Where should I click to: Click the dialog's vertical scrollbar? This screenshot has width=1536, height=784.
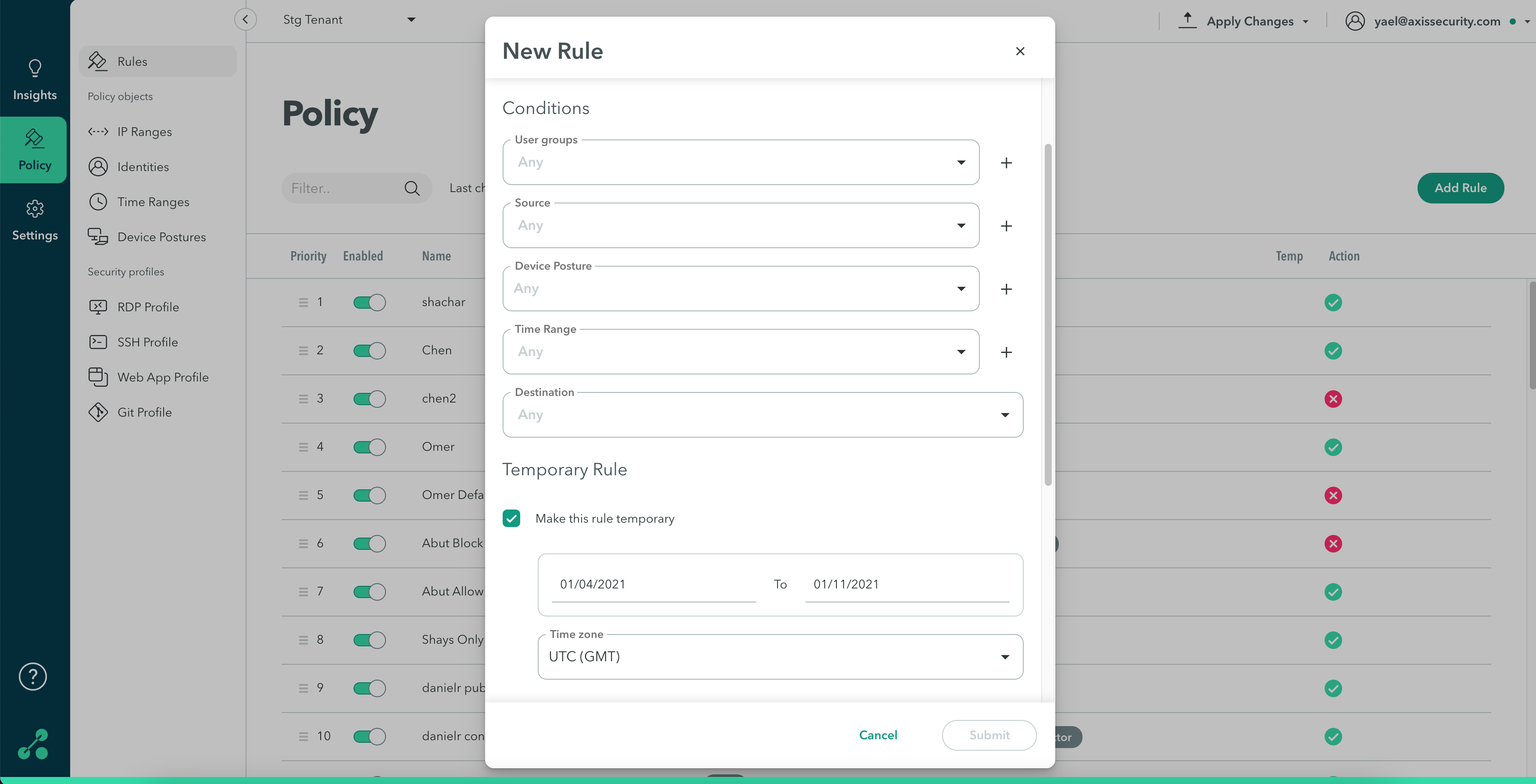(1048, 314)
